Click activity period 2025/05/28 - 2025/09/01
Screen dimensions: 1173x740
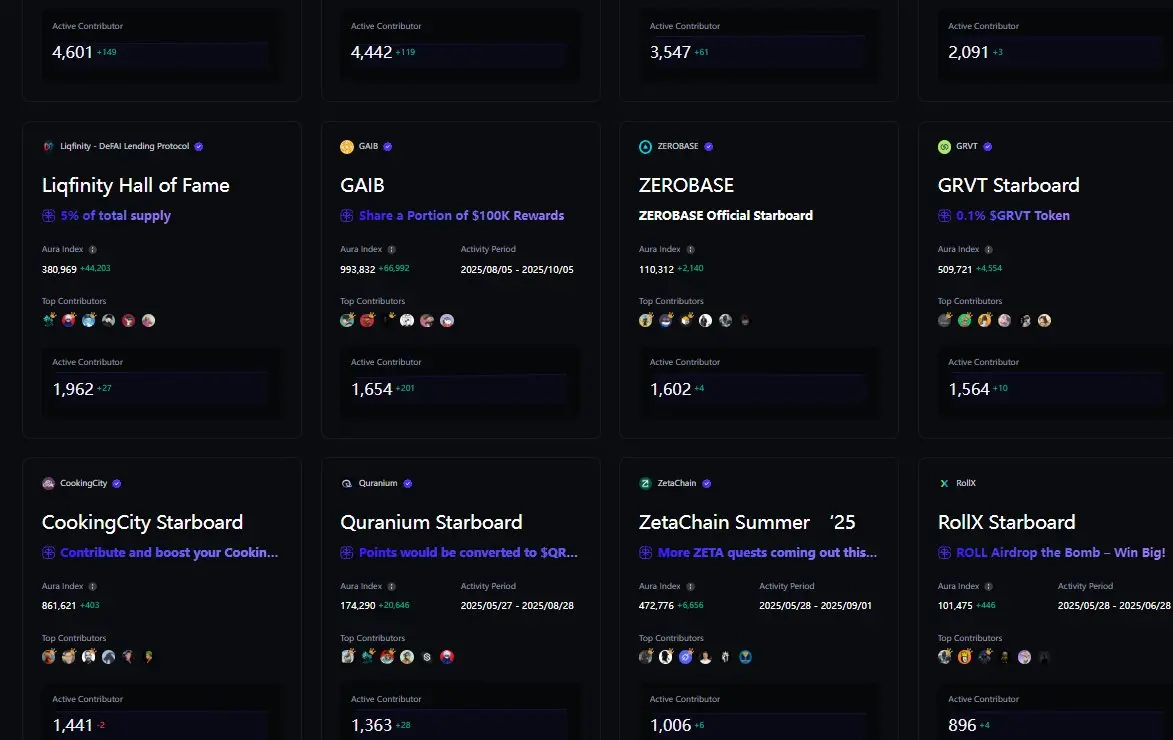click(x=815, y=606)
